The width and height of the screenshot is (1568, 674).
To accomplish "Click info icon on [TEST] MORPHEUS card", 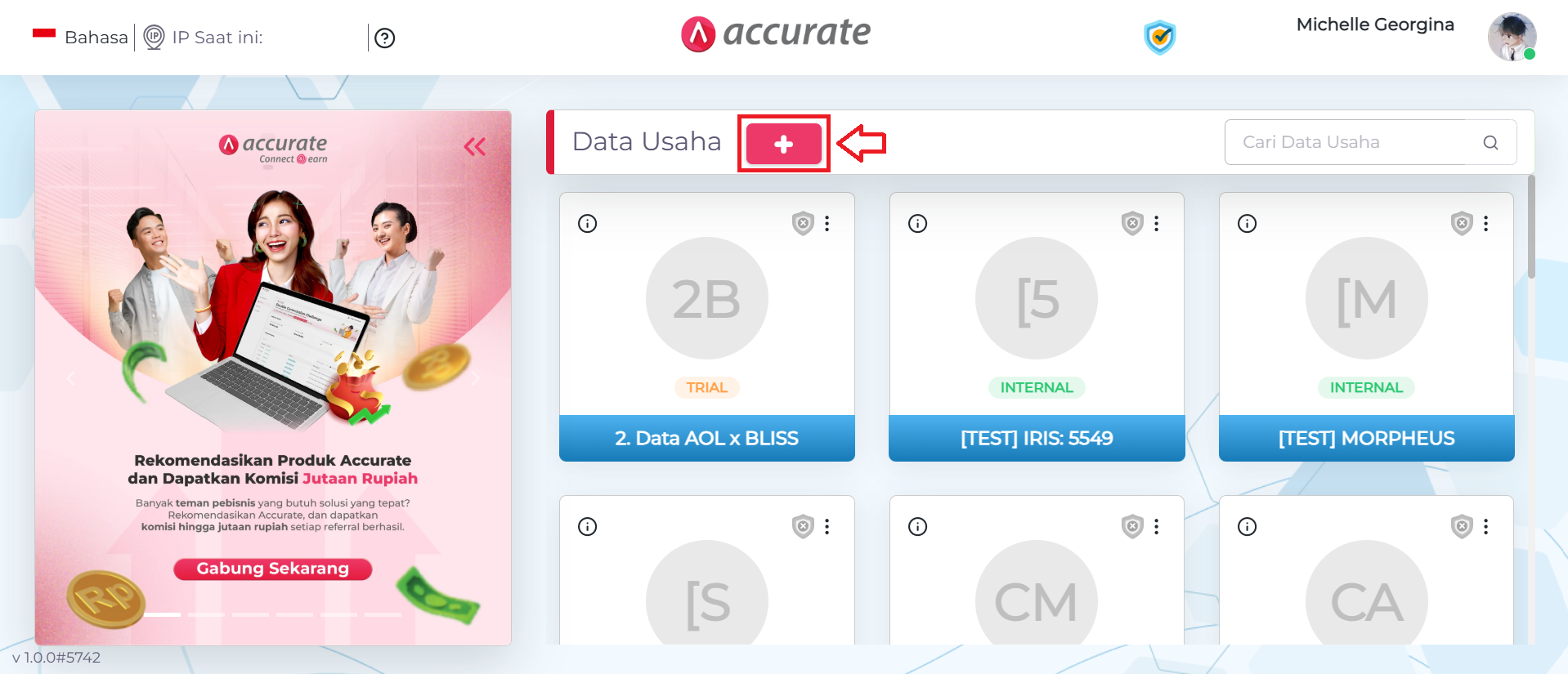I will [1247, 223].
